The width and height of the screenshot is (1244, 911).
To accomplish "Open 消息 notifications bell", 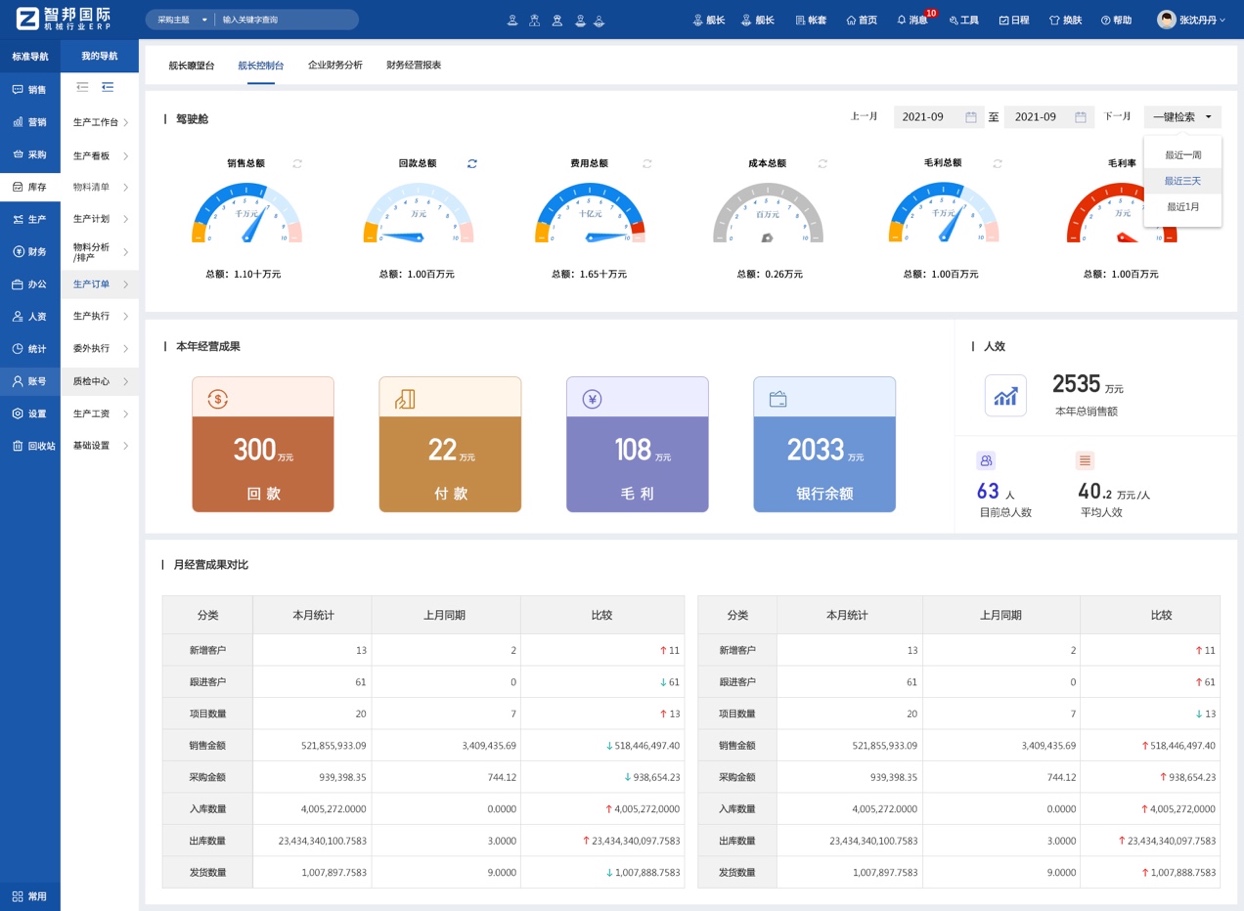I will pyautogui.click(x=912, y=20).
